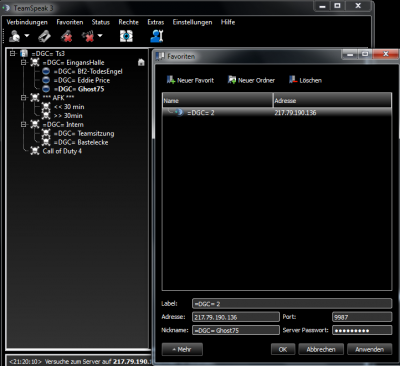400x366 pixels.
Task: Open the Status menu
Action: tap(101, 22)
